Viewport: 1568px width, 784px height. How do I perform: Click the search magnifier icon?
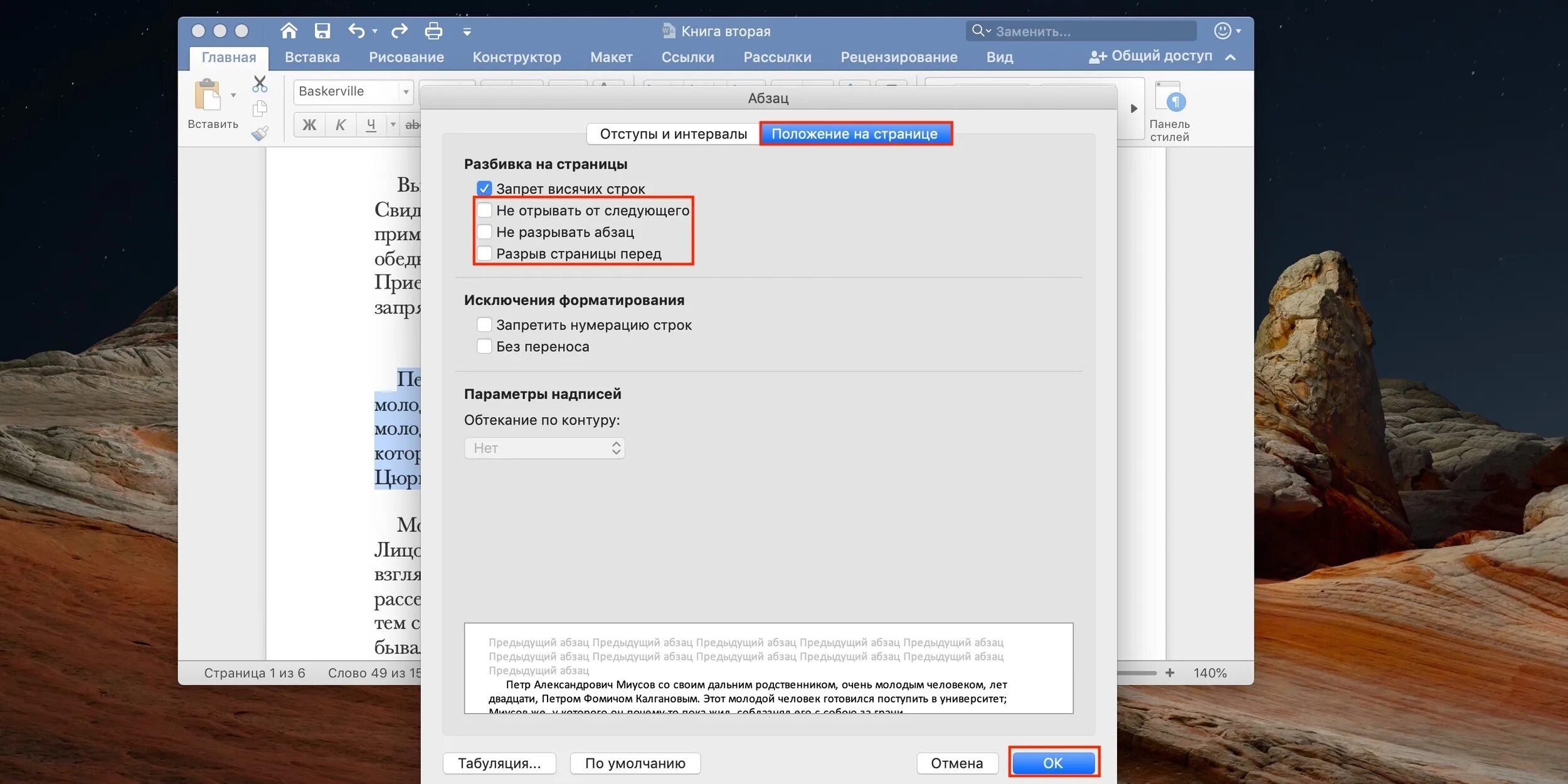click(x=978, y=30)
